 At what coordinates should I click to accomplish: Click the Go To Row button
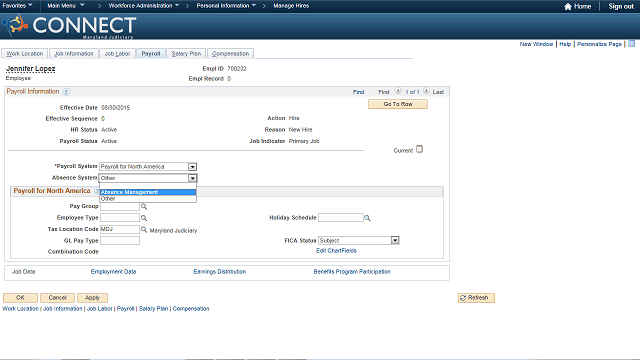point(398,104)
